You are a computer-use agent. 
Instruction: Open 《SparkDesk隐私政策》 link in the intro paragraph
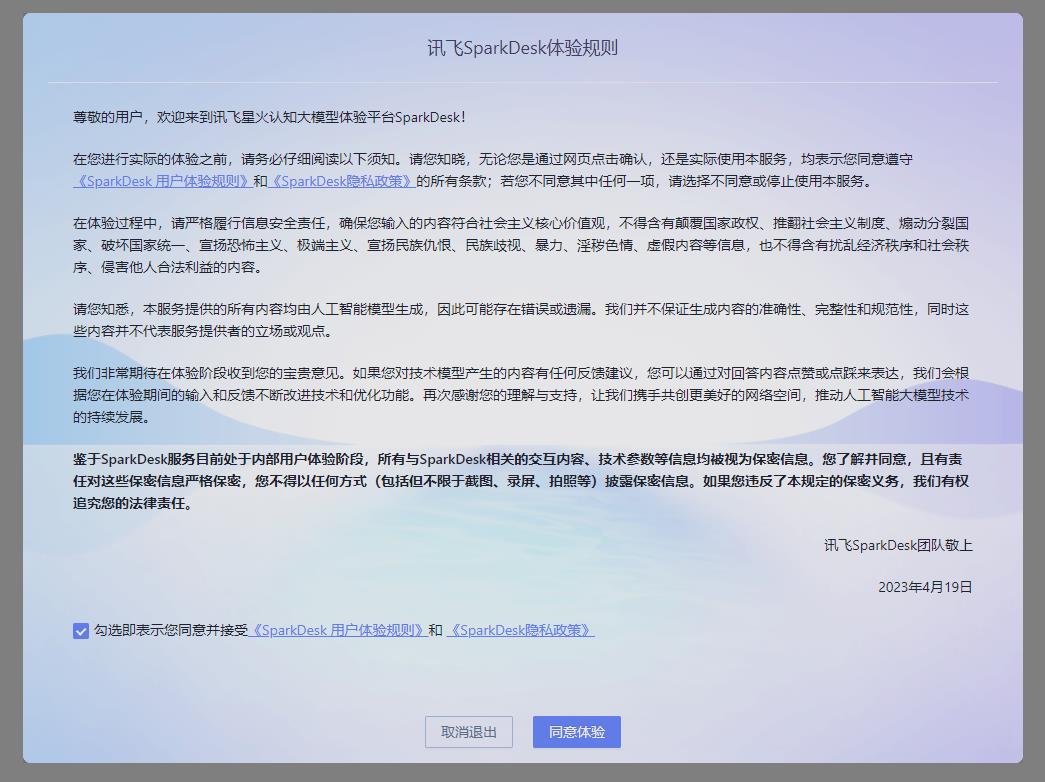[x=341, y=181]
